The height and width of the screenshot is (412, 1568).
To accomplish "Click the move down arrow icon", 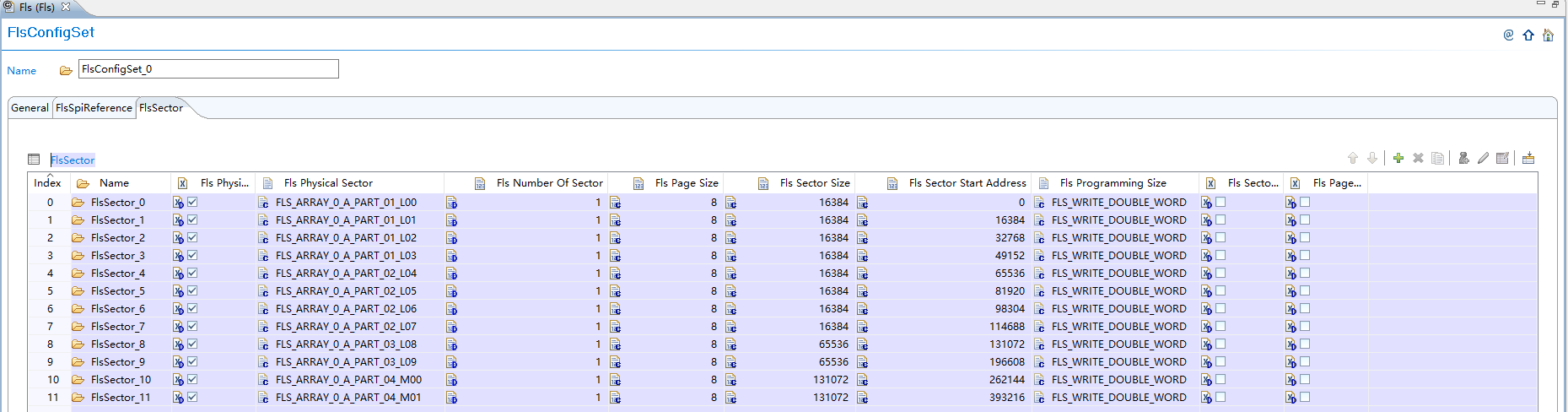I will click(x=1372, y=158).
